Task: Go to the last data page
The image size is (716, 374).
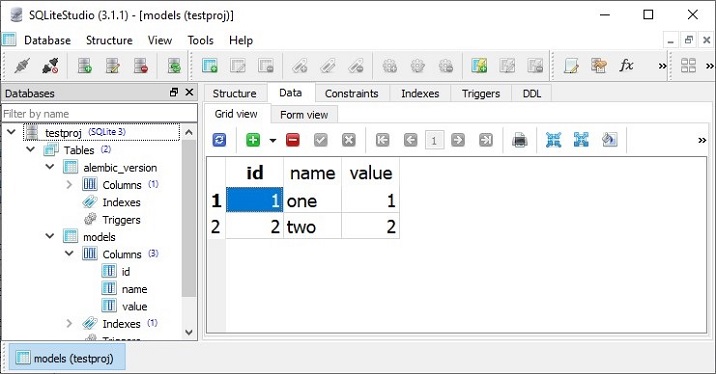Action: point(485,140)
